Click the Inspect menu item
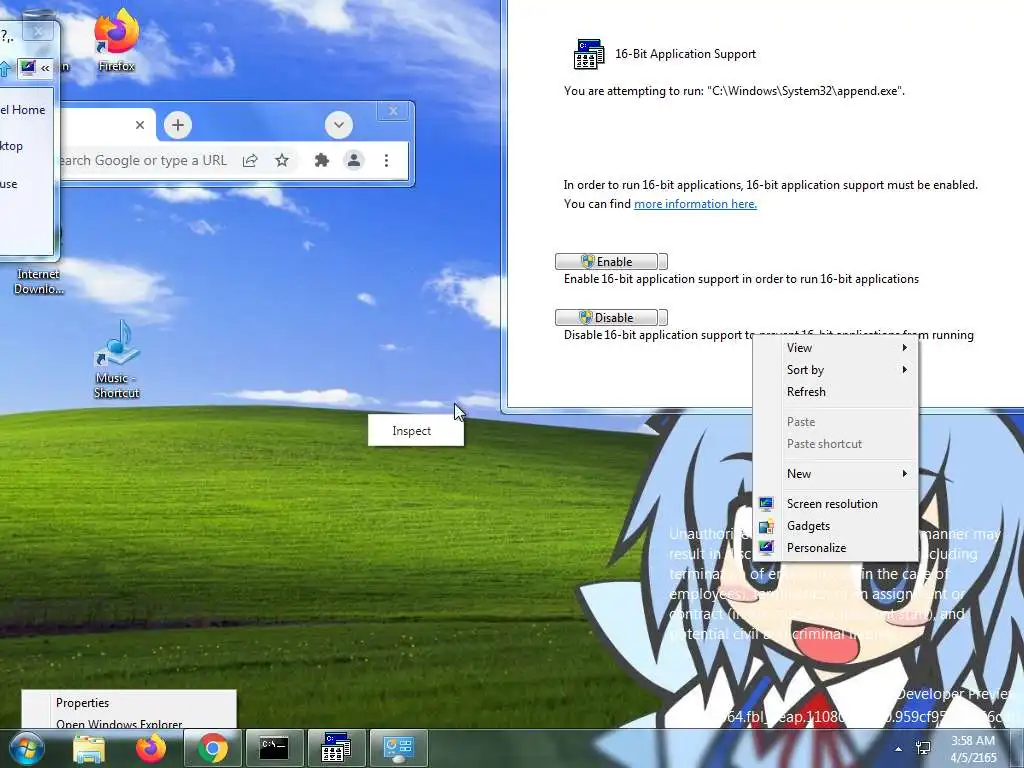 [x=416, y=431]
